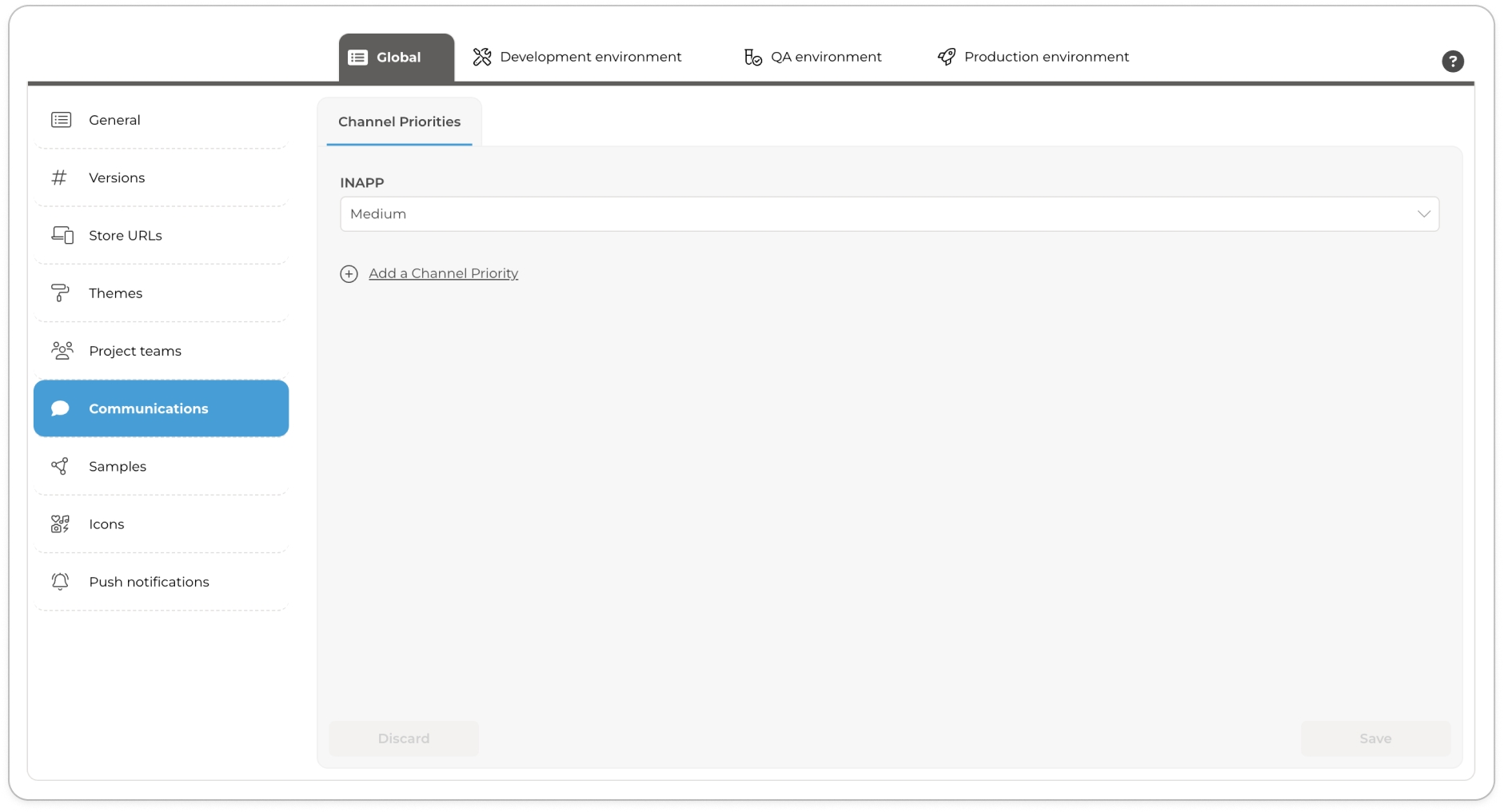Screen dimensions: 1504x812
Task: Click the Store URLs devices icon
Action: (62, 235)
